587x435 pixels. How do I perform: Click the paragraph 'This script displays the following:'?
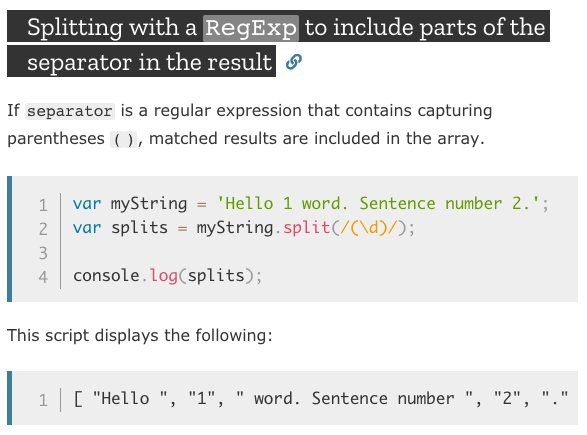140,335
